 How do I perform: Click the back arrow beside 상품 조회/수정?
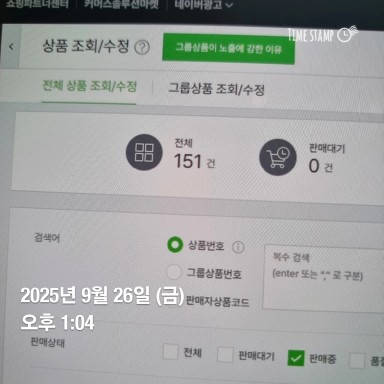point(11,47)
